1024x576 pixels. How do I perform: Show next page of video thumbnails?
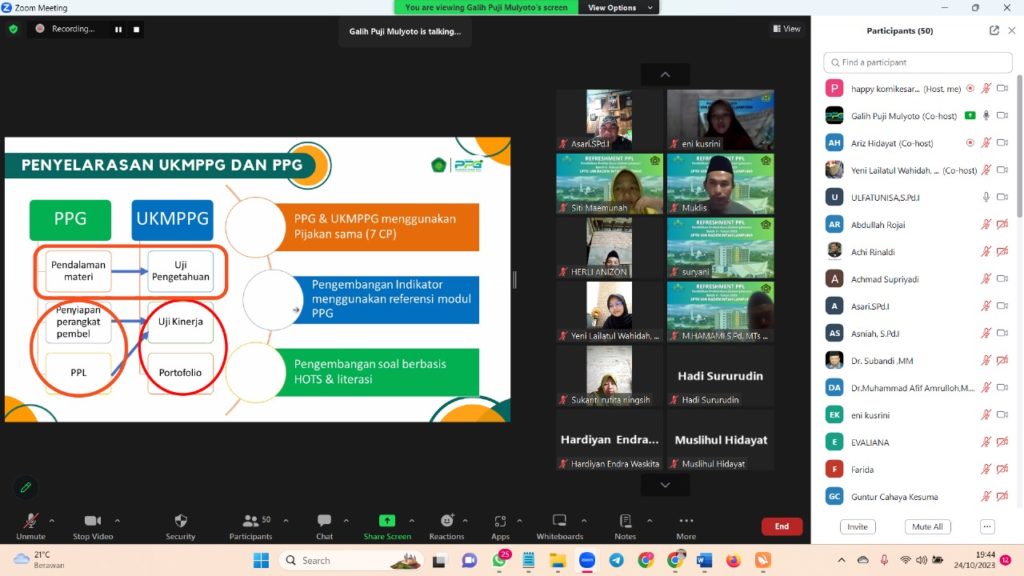(x=665, y=485)
